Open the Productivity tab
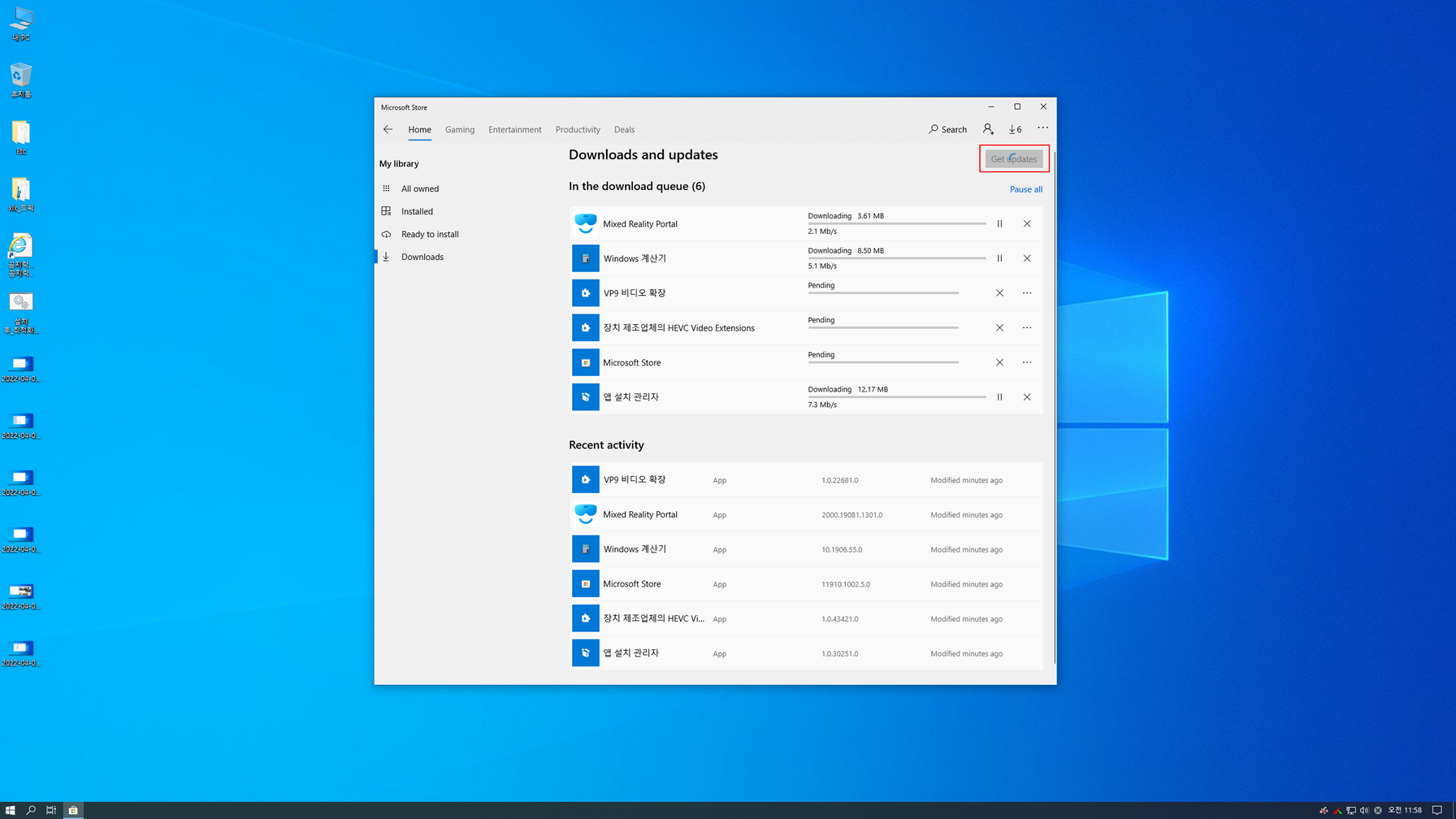Viewport: 1456px width, 819px height. click(578, 129)
